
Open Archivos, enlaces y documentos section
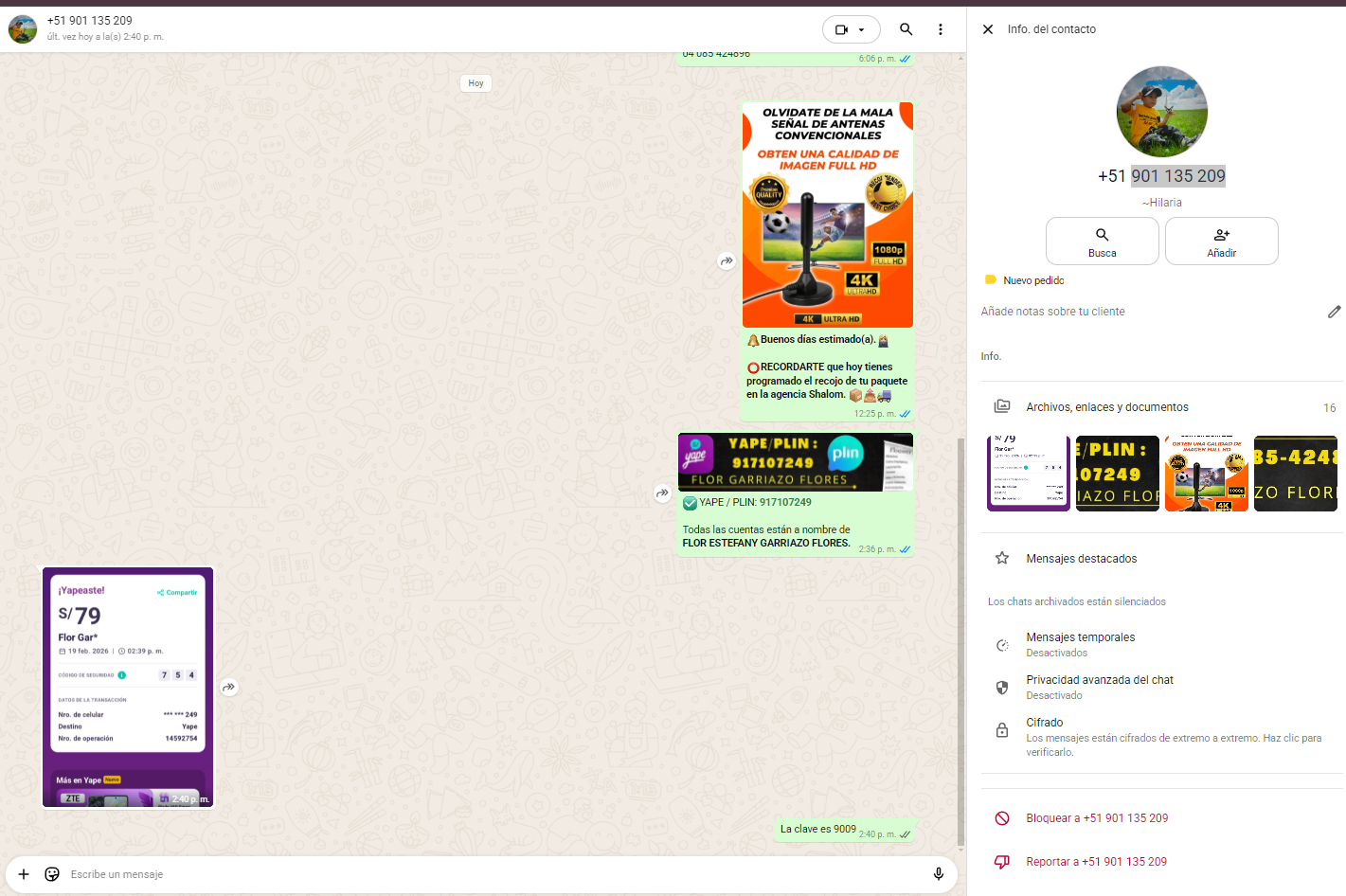(1106, 407)
